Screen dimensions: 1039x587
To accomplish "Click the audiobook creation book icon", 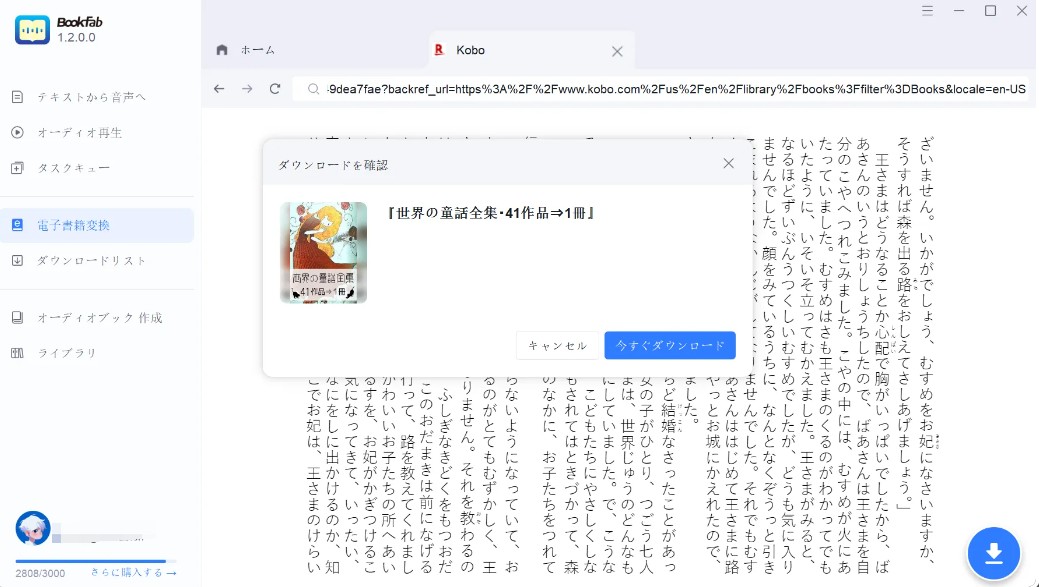I will click(18, 318).
